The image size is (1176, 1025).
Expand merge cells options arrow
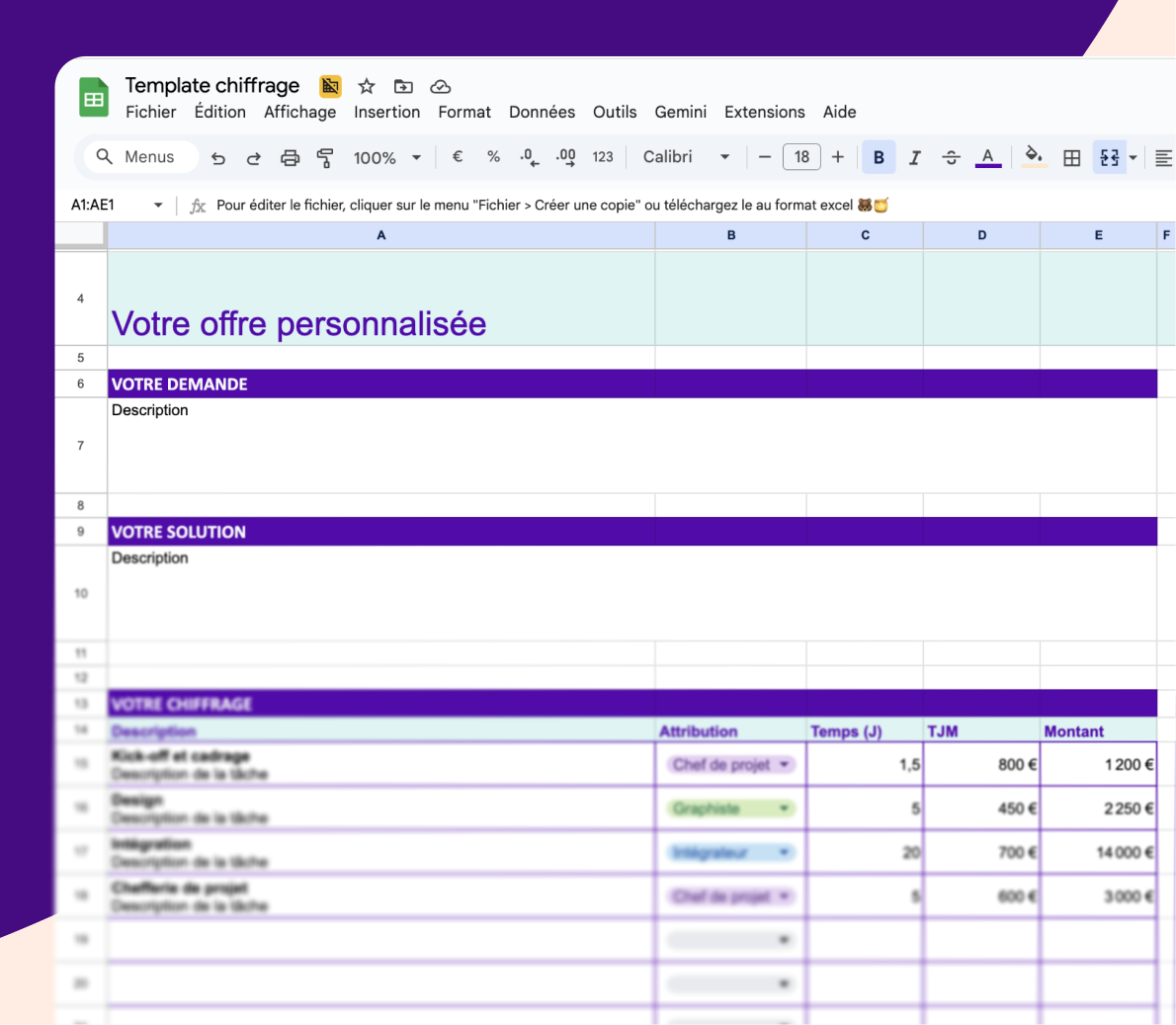[x=1134, y=157]
